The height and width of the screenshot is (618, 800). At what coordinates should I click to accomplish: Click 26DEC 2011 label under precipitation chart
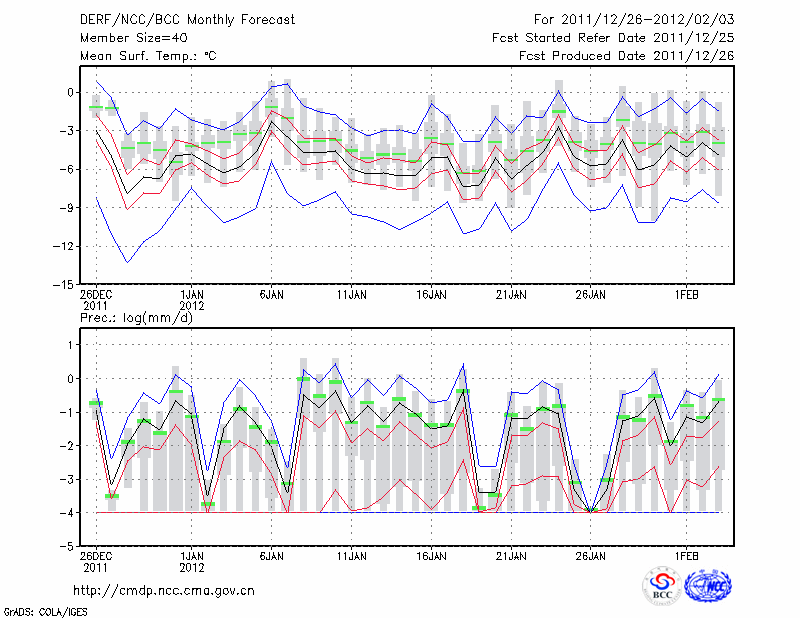tap(97, 561)
